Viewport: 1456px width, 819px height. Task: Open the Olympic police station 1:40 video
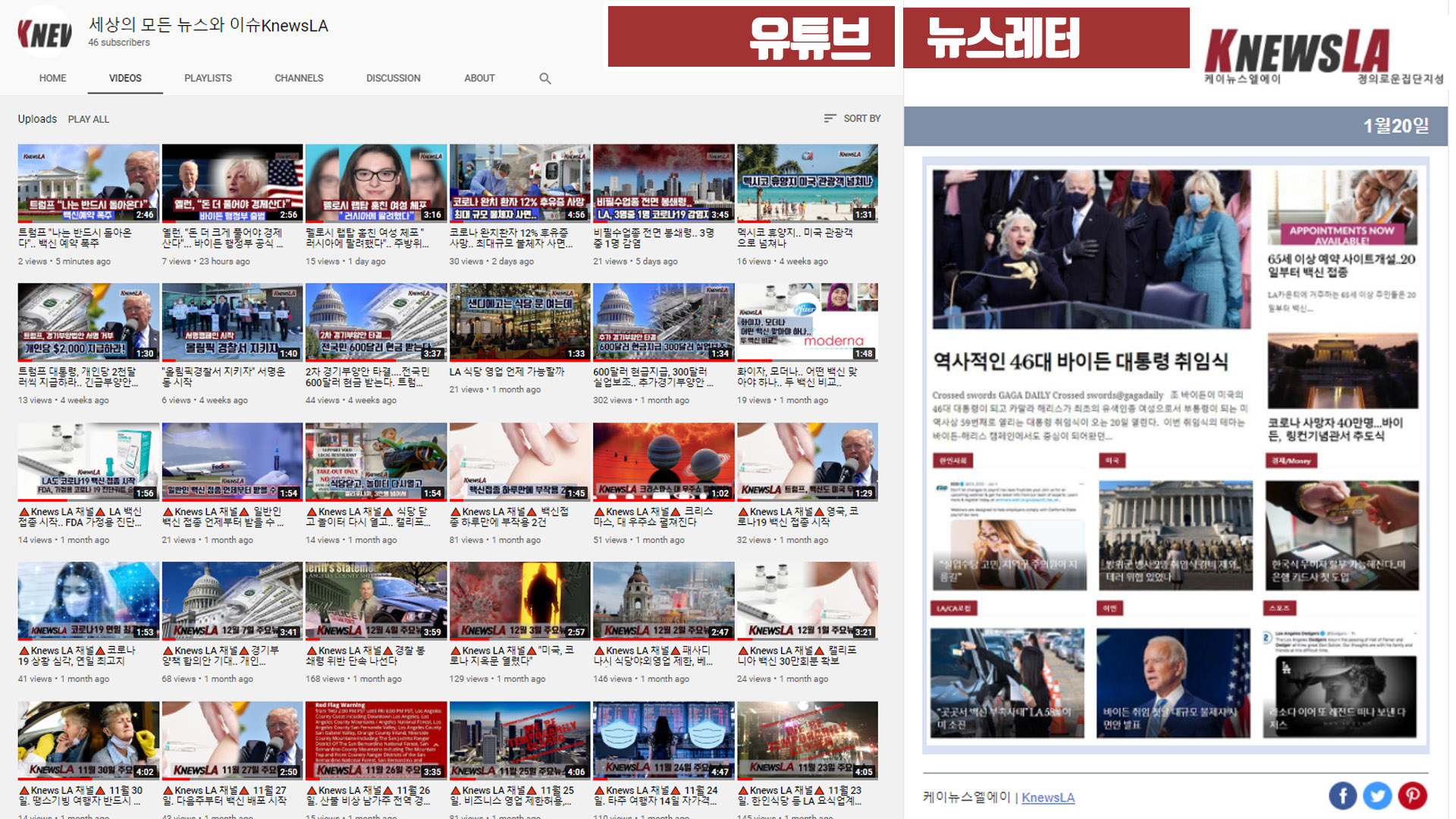232,322
